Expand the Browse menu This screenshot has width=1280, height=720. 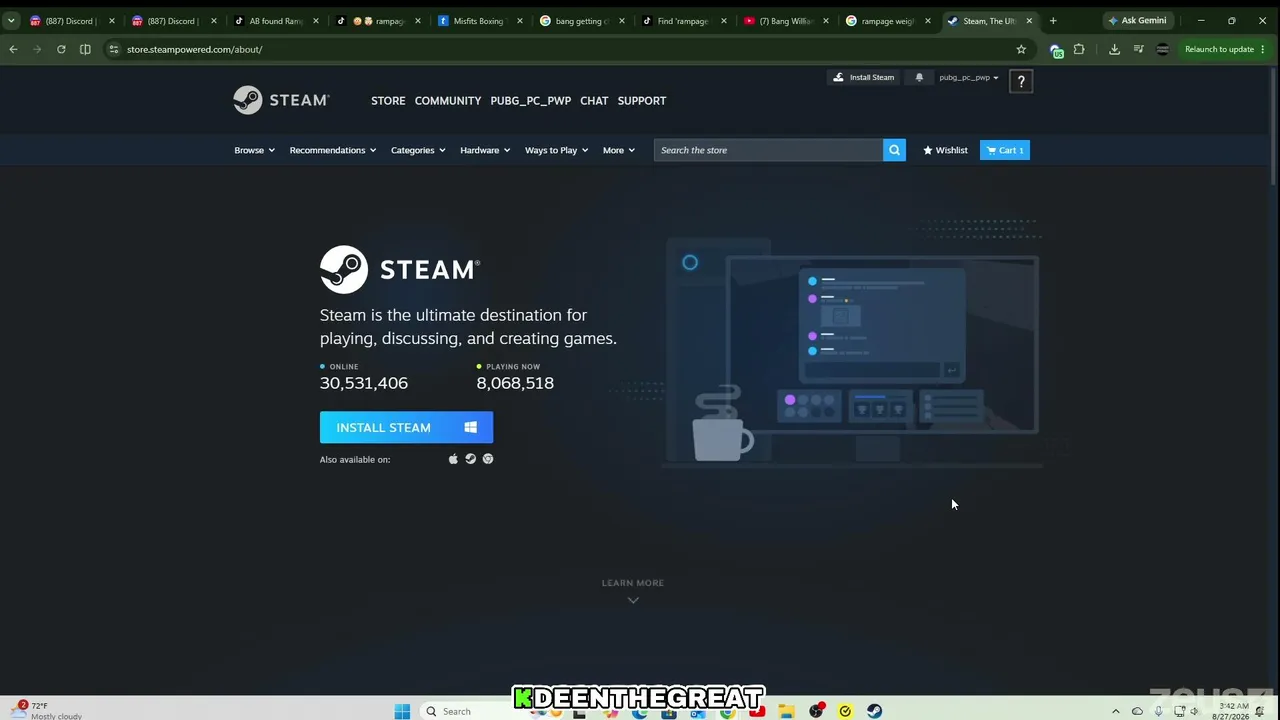pos(254,150)
